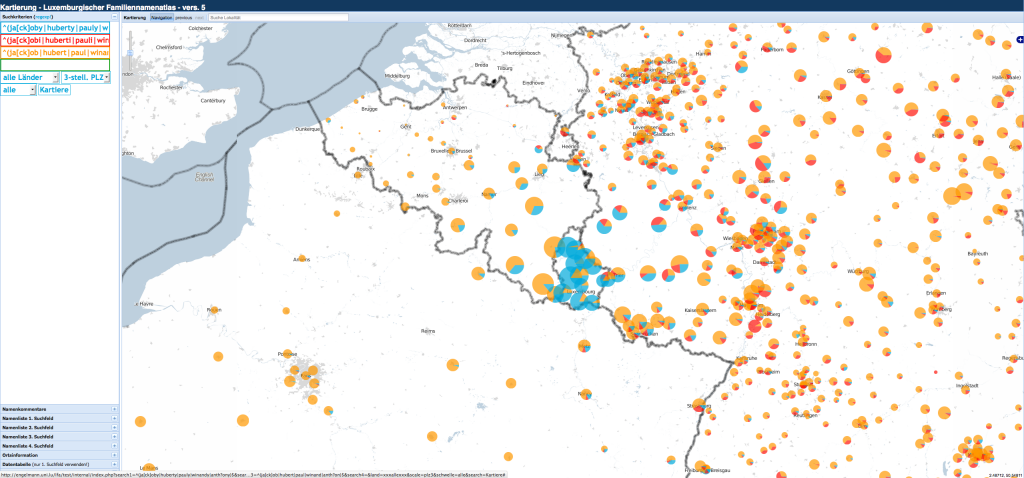The image size is (1024, 478).
Task: Click the red second search field
Action: pyautogui.click(x=55, y=40)
